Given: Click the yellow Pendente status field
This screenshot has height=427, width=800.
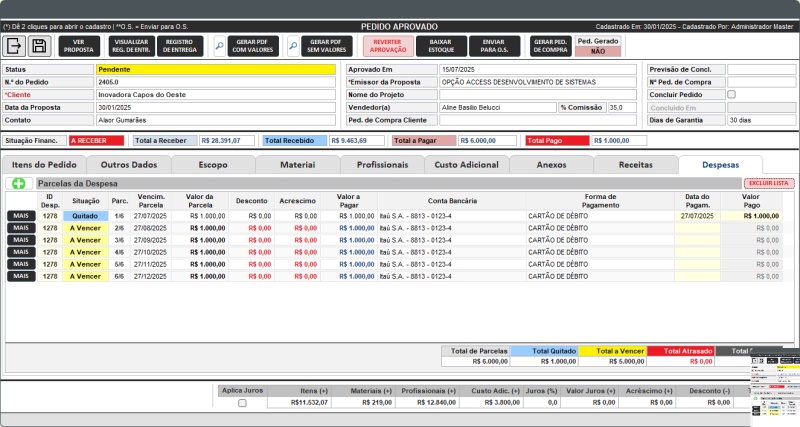Looking at the screenshot, I should tap(215, 69).
